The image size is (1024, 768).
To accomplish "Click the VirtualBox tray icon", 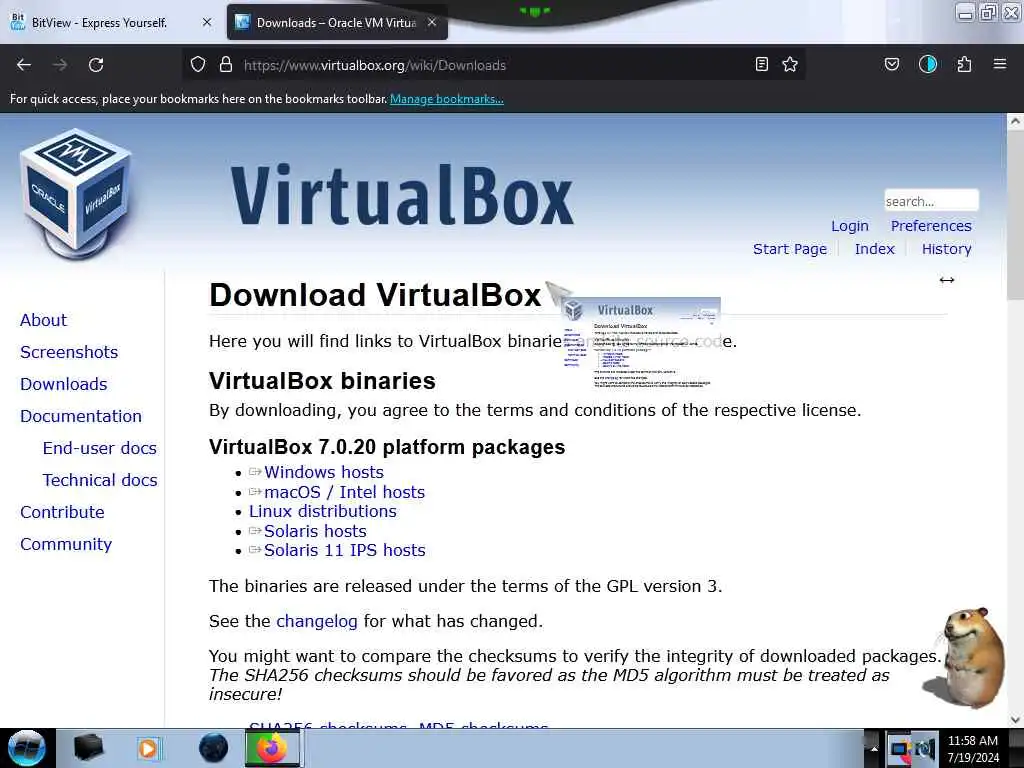I will (x=899, y=748).
